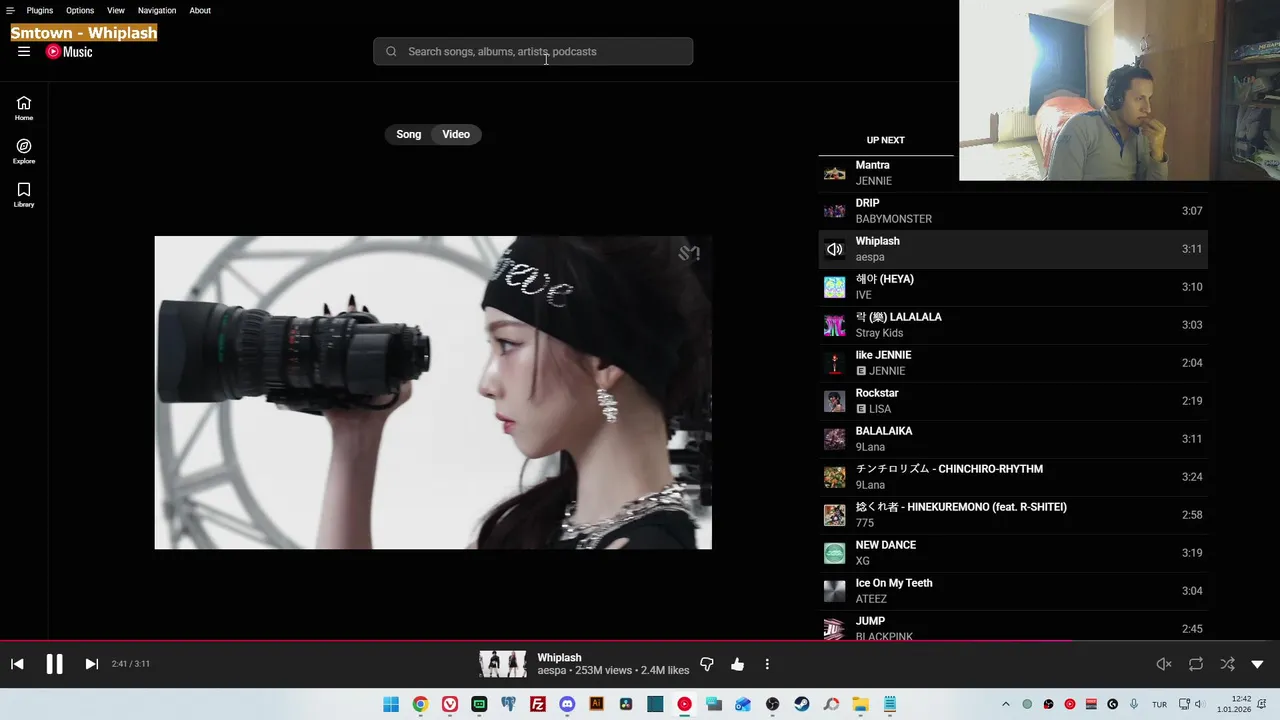Click the microphone tray icon
The width and height of the screenshot is (1280, 720).
[x=1134, y=704]
